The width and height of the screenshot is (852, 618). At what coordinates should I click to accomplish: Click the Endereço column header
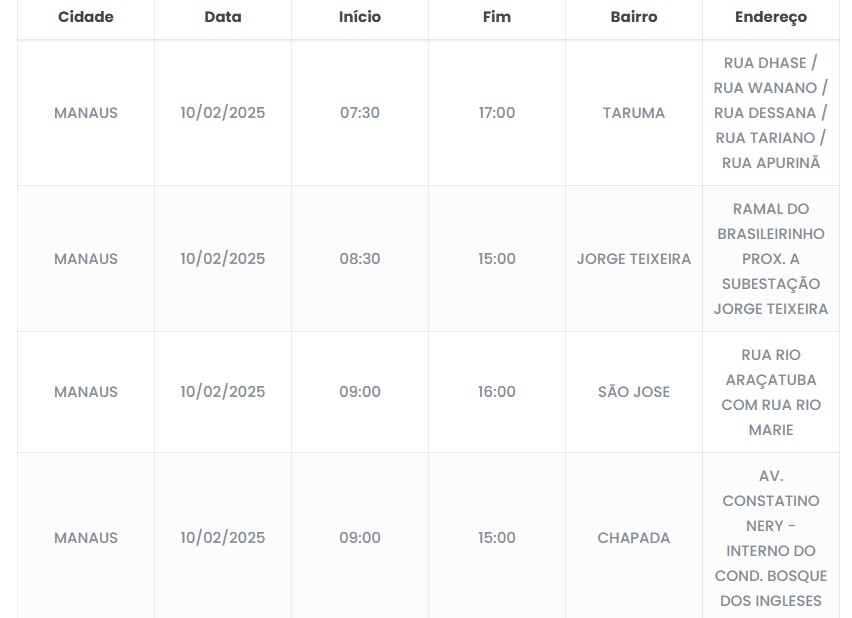[770, 17]
